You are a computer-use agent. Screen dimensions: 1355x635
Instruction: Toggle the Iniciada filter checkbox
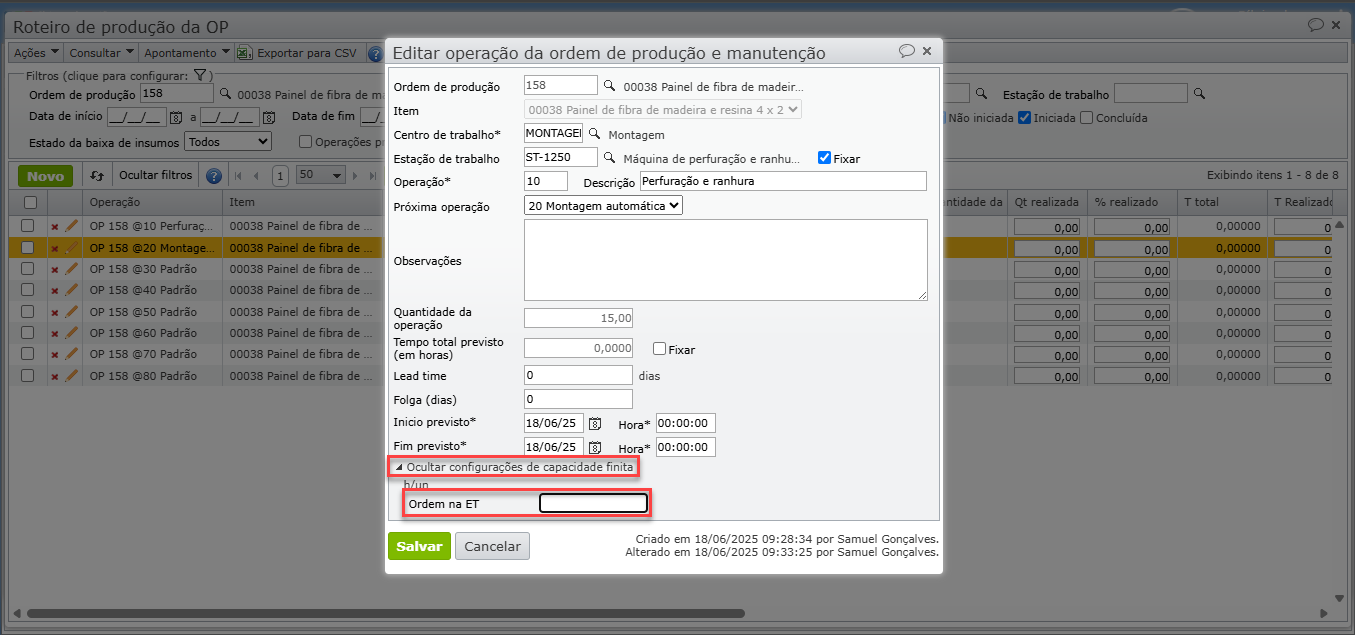point(1023,118)
